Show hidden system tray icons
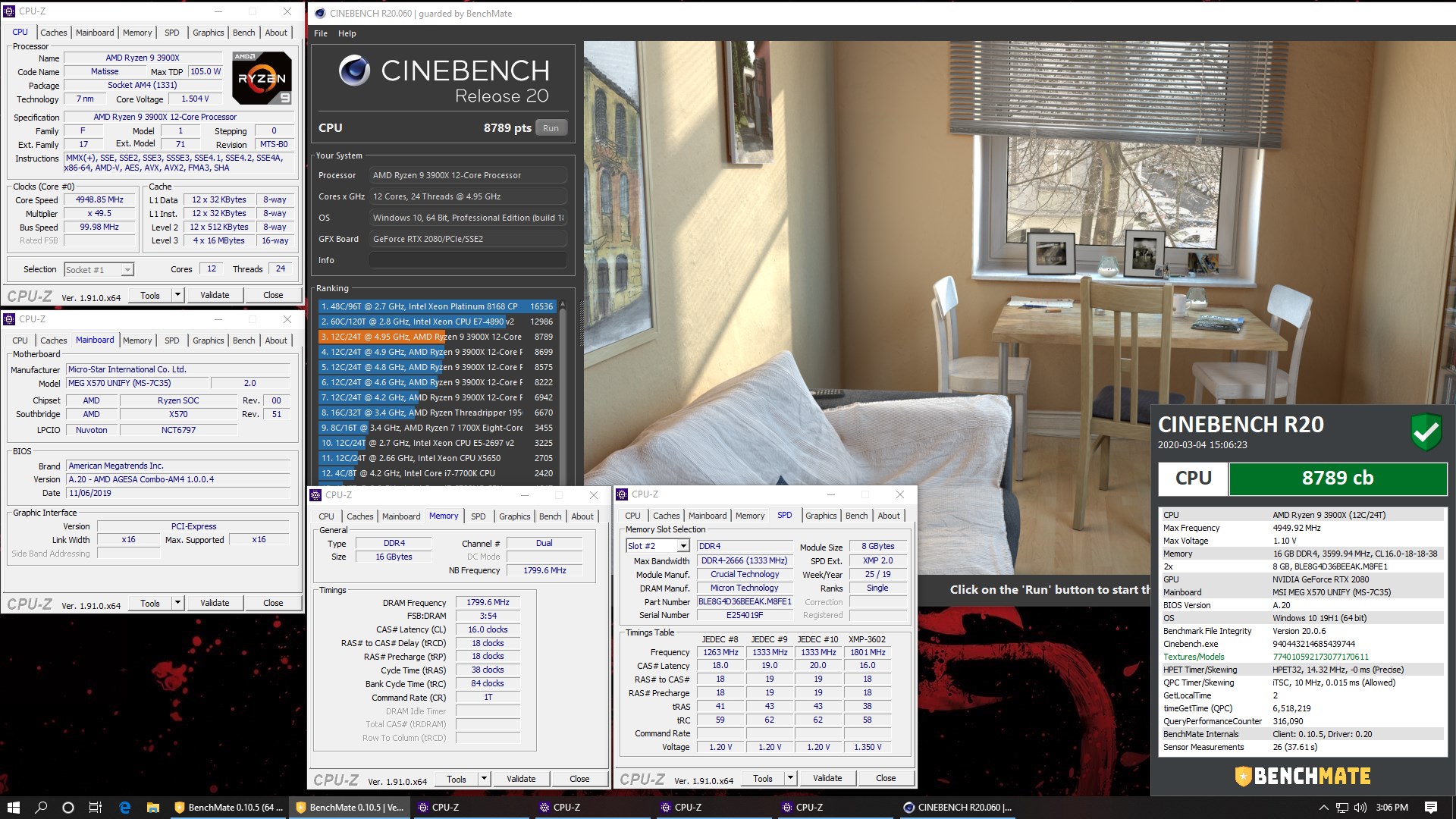1456x819 pixels. [1324, 807]
